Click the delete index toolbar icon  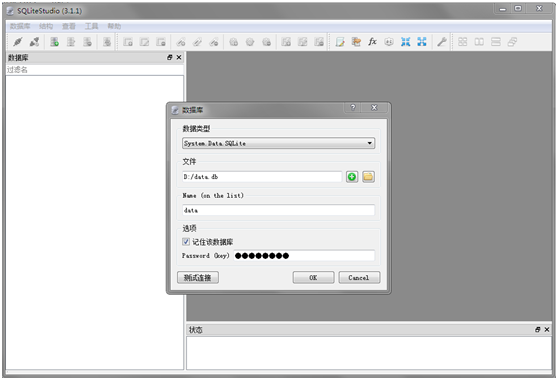(214, 42)
